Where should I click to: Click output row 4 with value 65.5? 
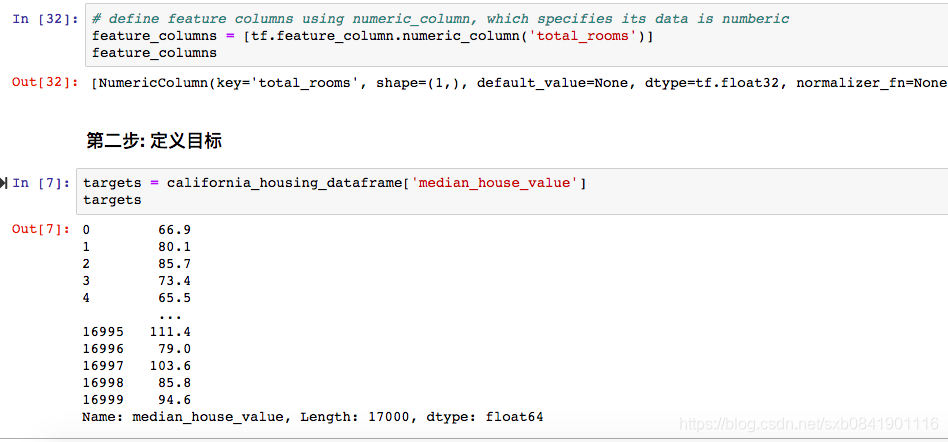(x=137, y=297)
